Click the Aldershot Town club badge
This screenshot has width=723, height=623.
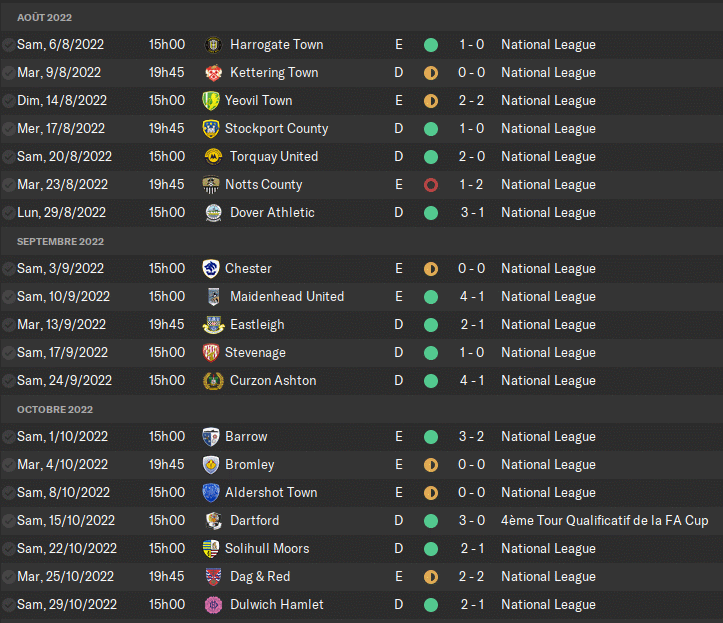(210, 493)
